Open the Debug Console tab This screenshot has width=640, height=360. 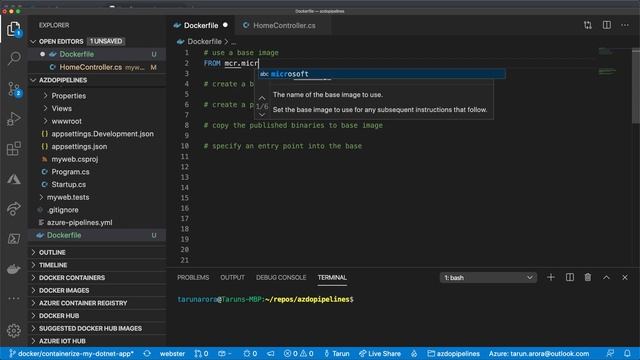[281, 277]
